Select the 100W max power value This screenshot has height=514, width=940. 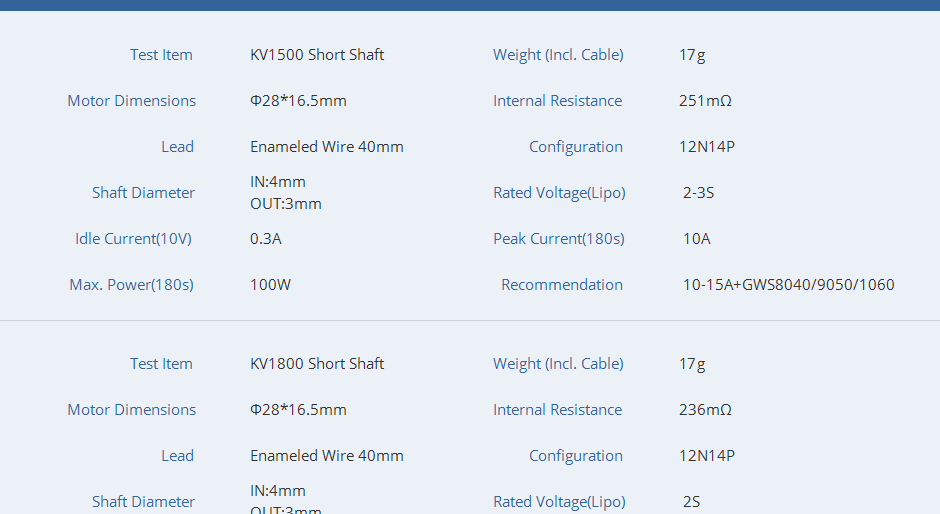point(270,285)
